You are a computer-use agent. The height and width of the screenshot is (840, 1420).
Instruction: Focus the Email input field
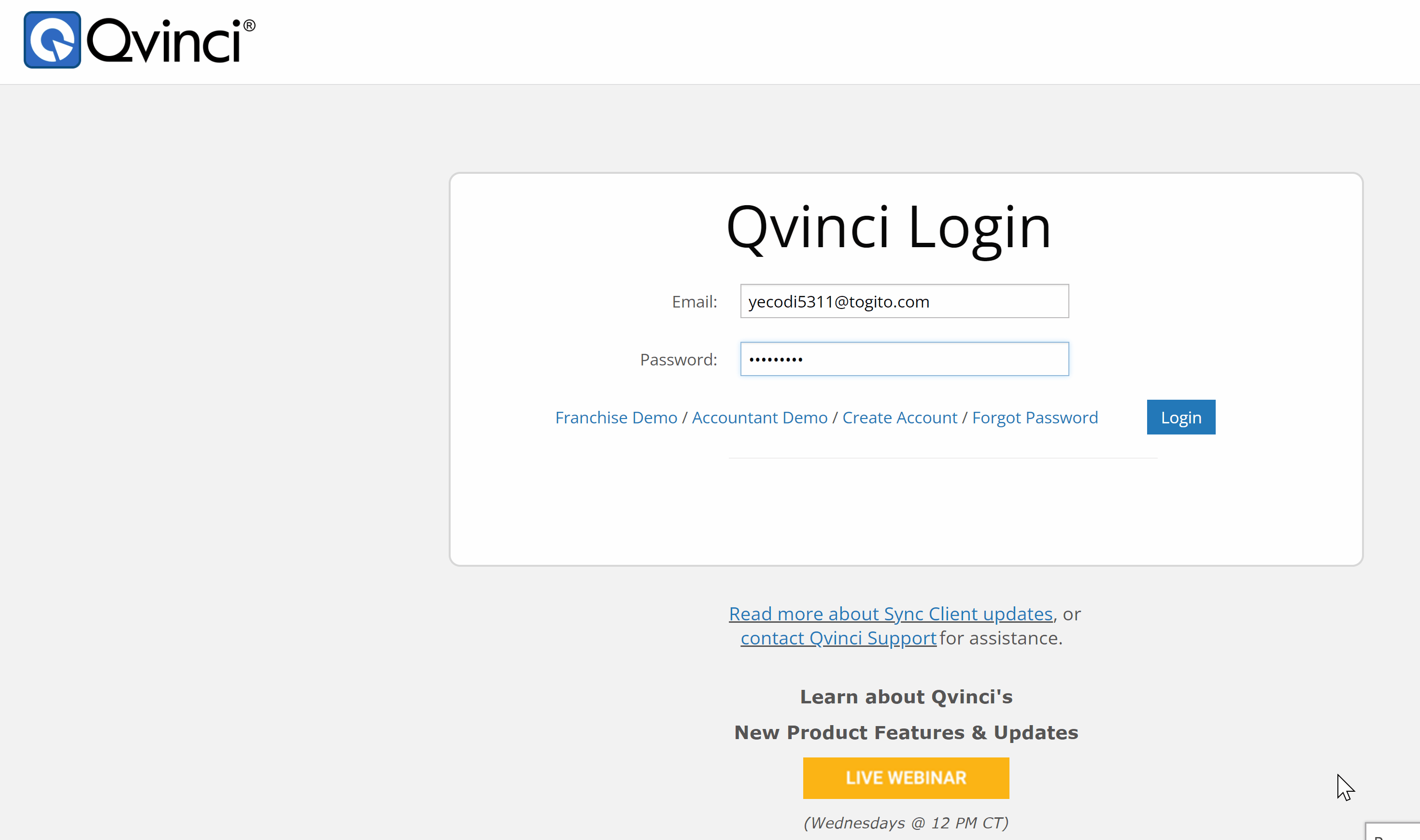pos(904,301)
